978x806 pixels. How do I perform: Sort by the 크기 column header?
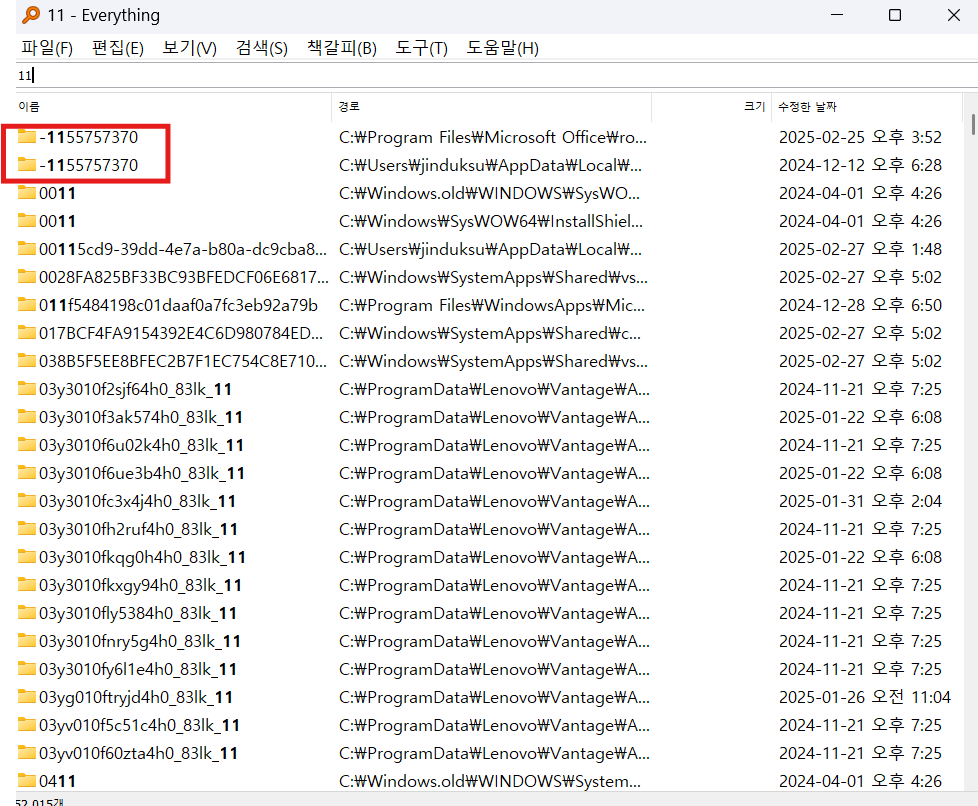point(712,107)
